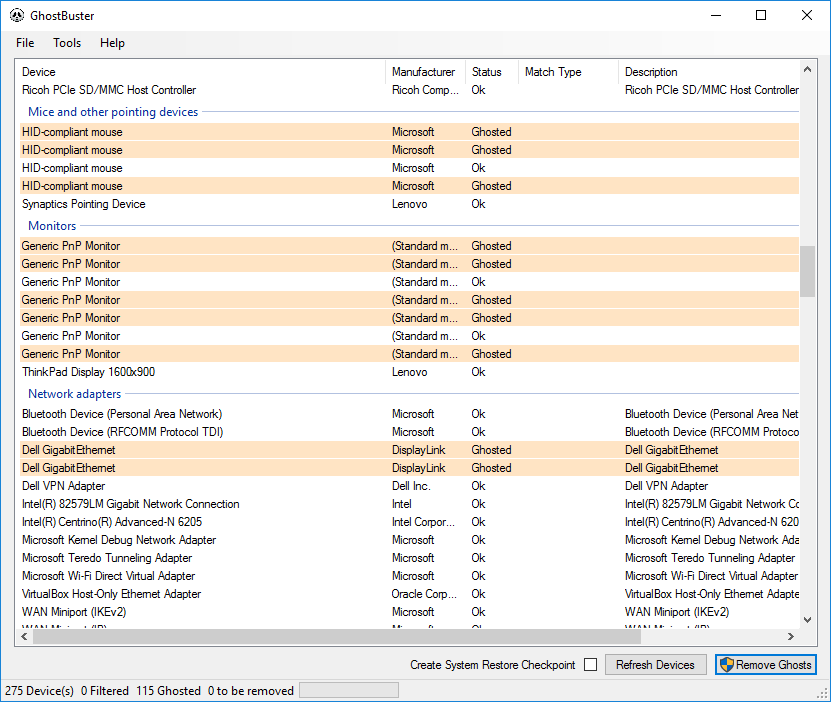This screenshot has width=831, height=702.
Task: Select 'Microsoft Teredo Tunneling Adapter' in Device column
Action: tap(107, 558)
